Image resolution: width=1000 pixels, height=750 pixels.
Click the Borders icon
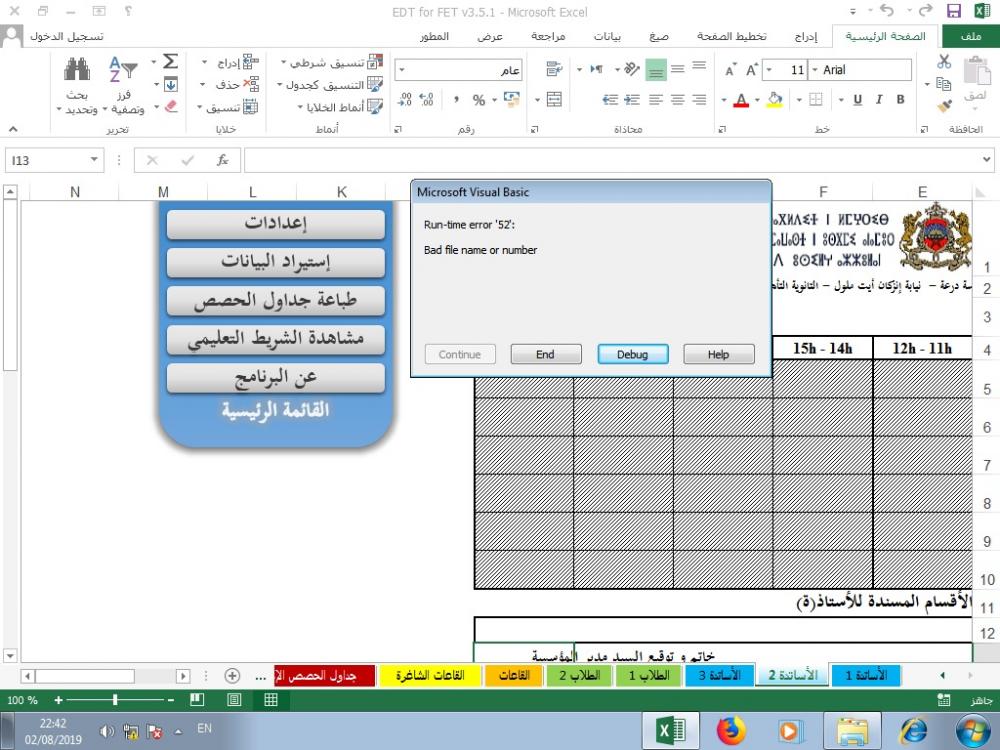click(816, 99)
